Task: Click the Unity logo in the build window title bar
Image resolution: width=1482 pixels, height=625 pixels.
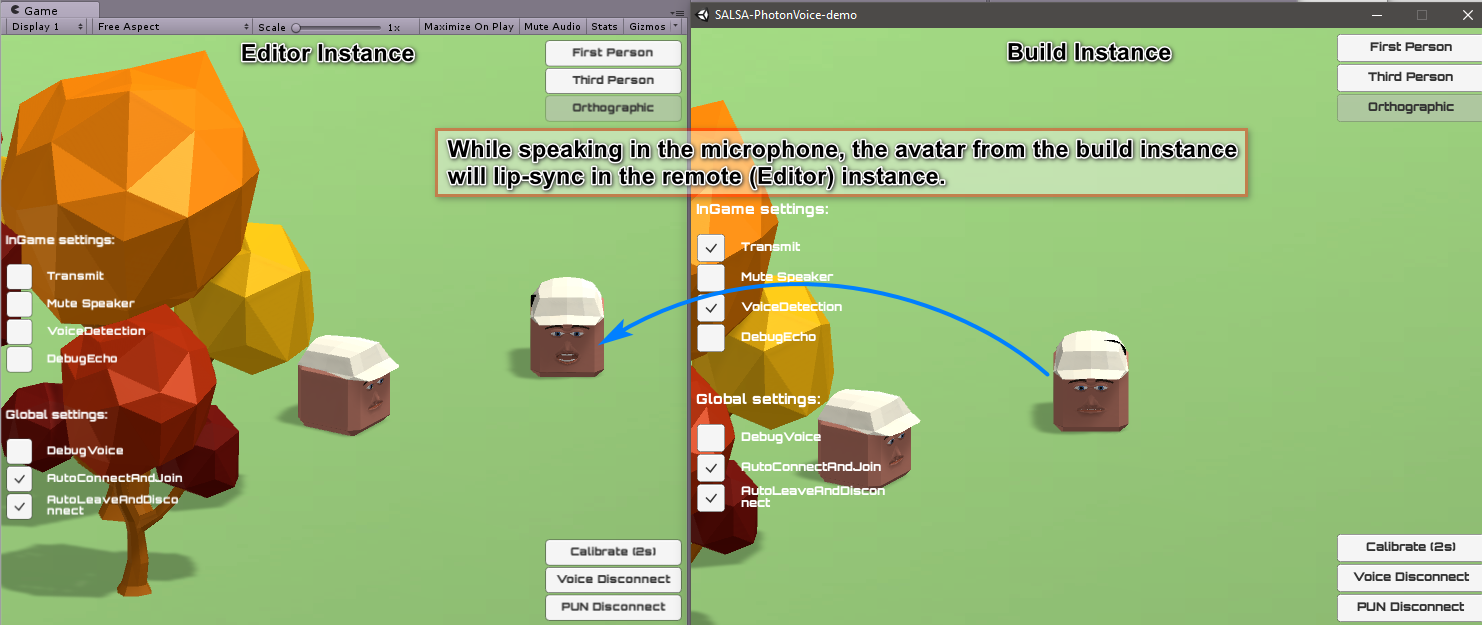Action: coord(703,15)
